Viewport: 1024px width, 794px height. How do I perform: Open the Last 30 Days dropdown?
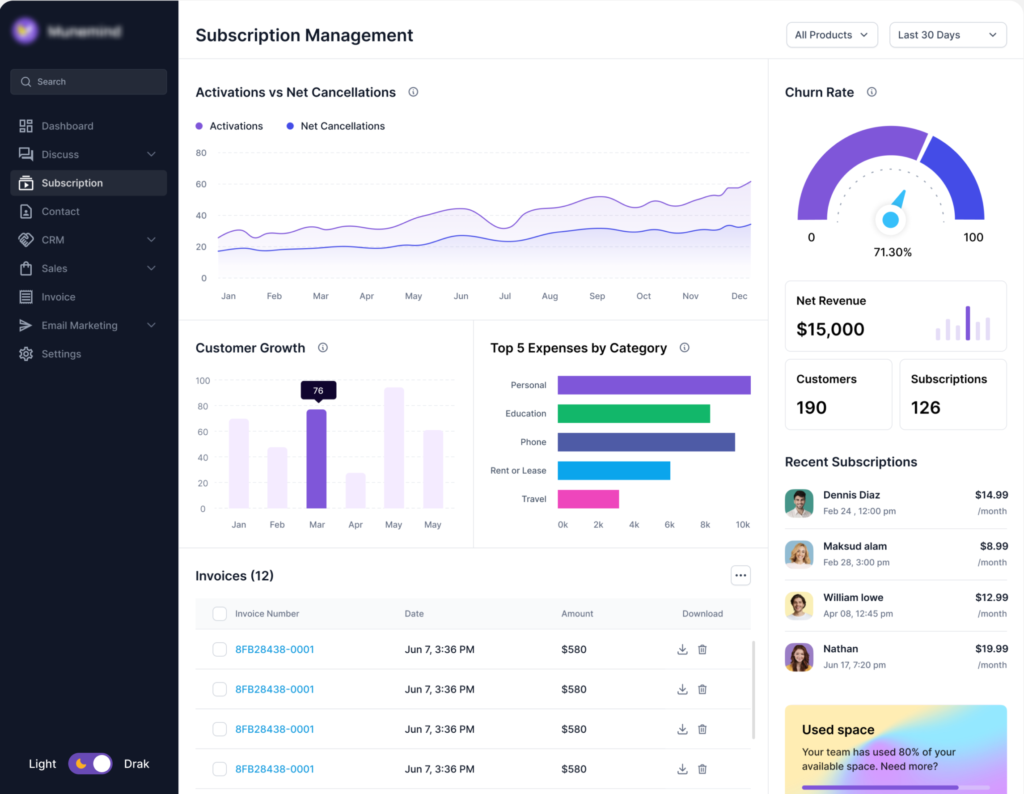(x=947, y=35)
